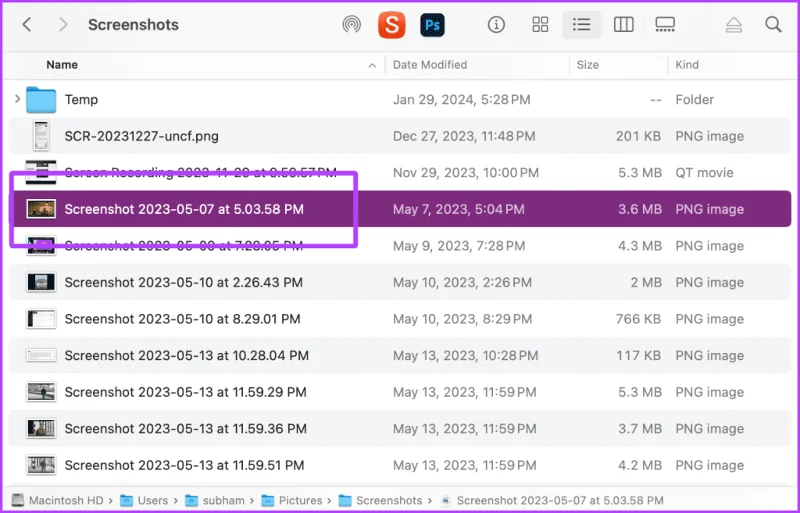Select the SCR-20231227-uncf.png thumbnail
The width and height of the screenshot is (800, 513).
41,136
